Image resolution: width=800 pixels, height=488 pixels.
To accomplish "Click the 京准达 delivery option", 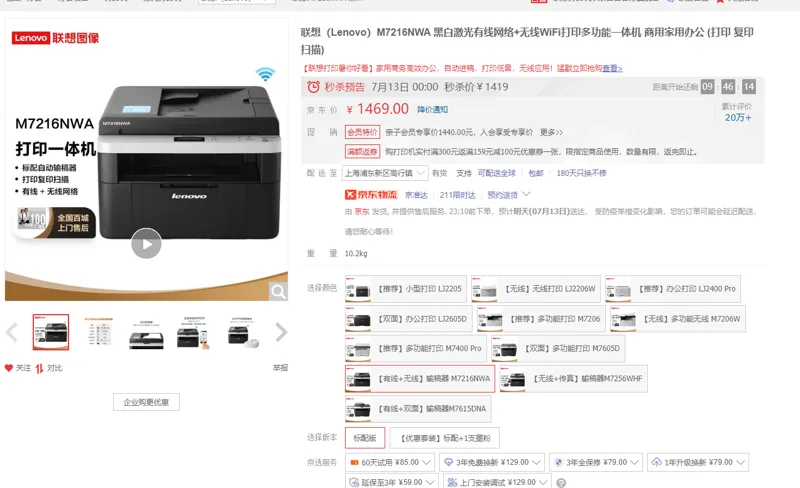I will coord(416,195).
